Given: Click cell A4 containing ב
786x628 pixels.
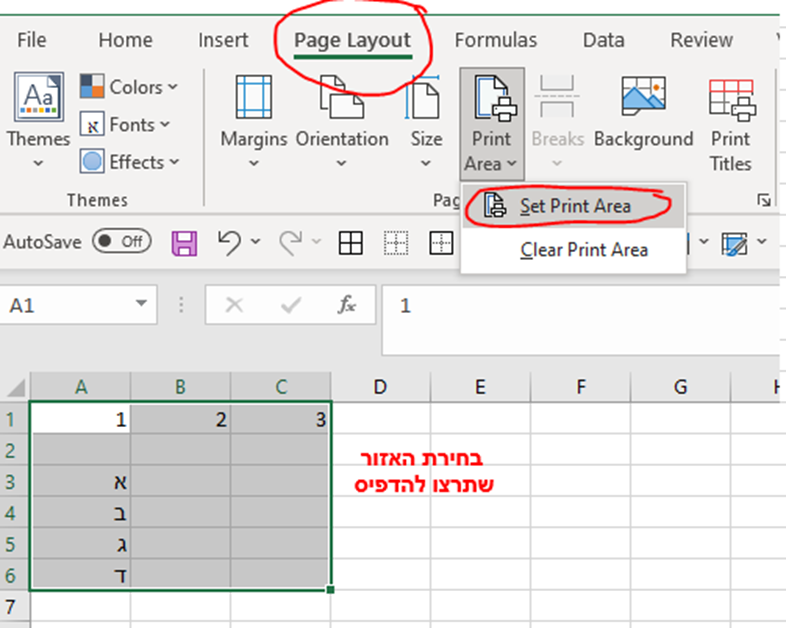Looking at the screenshot, I should (x=81, y=513).
